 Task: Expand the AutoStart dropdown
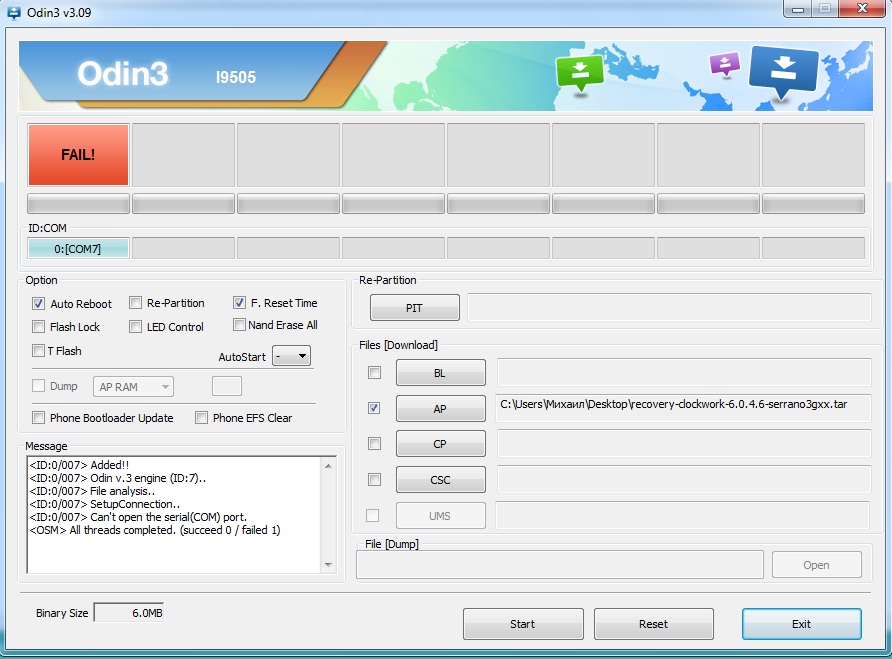click(292, 356)
